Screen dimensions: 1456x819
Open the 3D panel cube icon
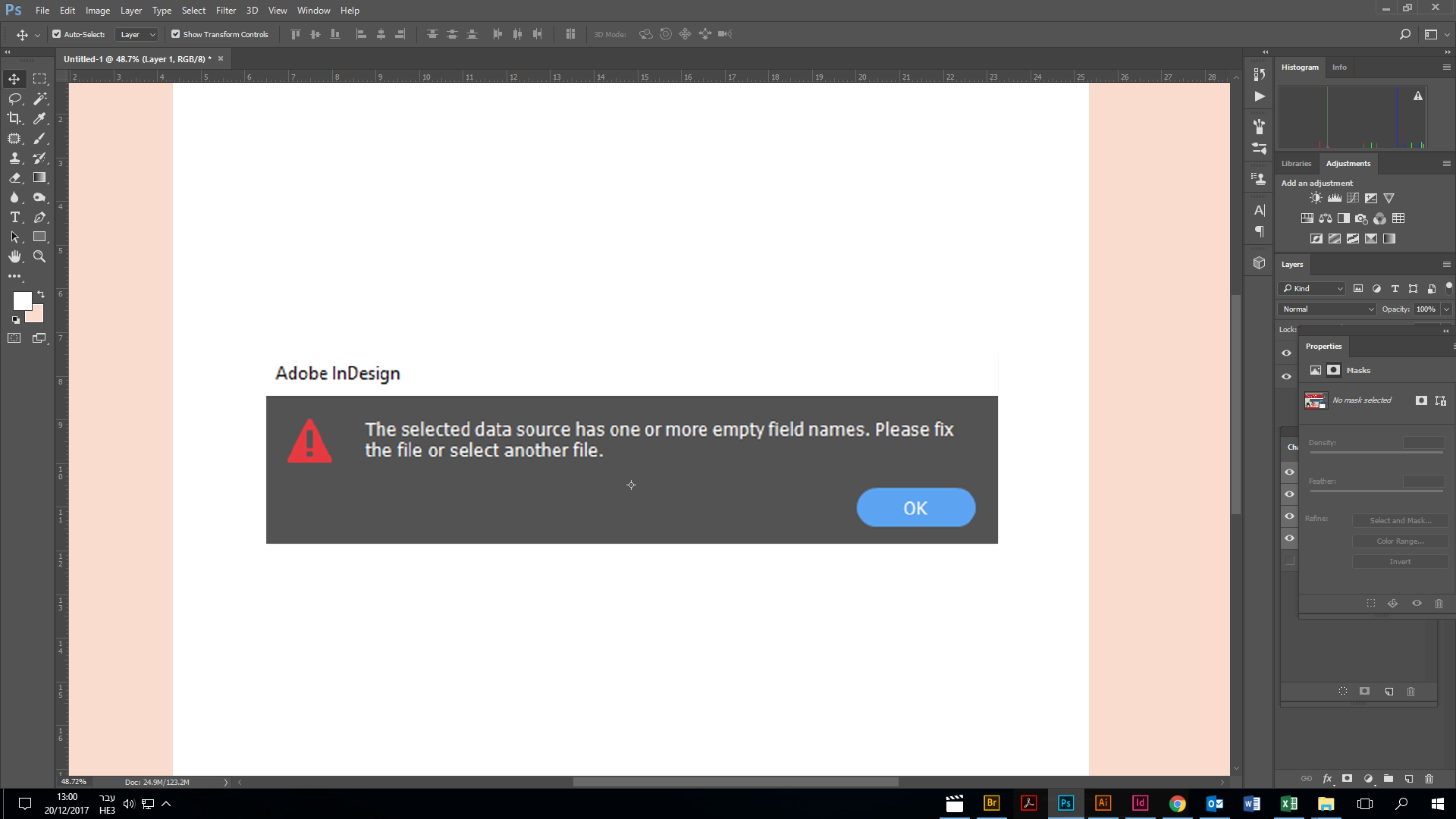click(1260, 262)
